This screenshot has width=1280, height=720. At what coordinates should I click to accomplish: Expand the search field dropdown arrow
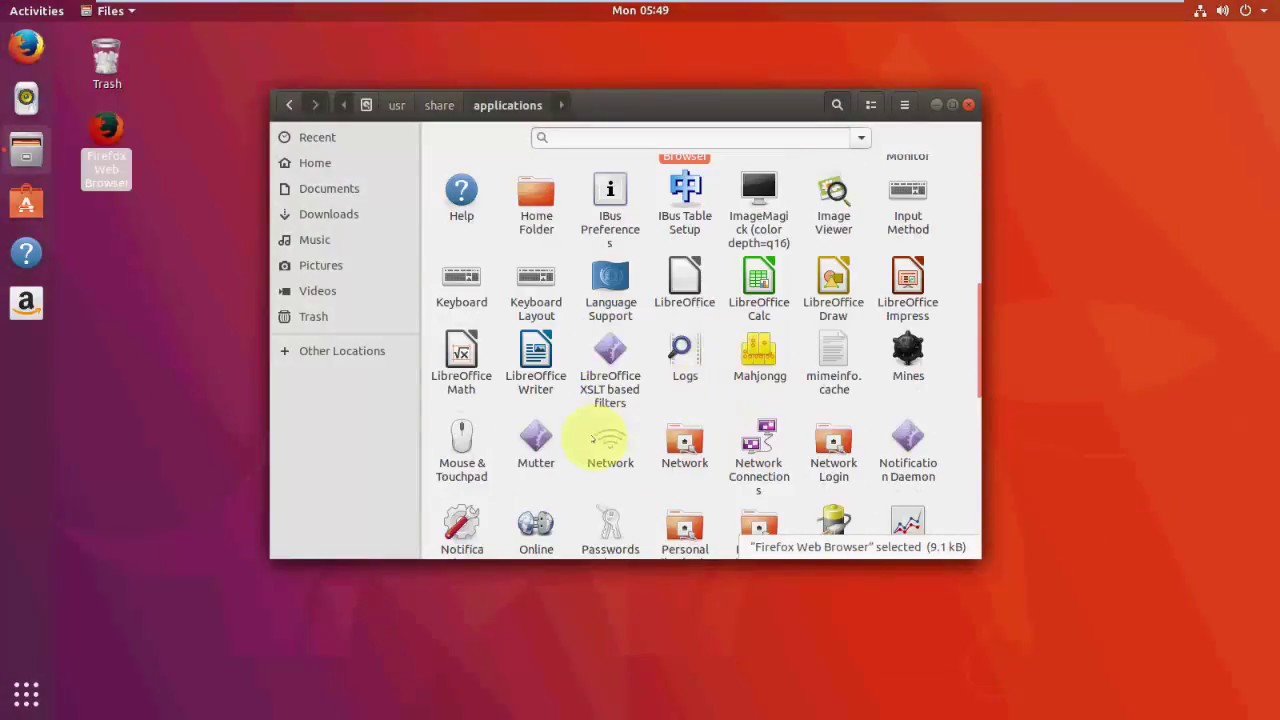point(861,138)
